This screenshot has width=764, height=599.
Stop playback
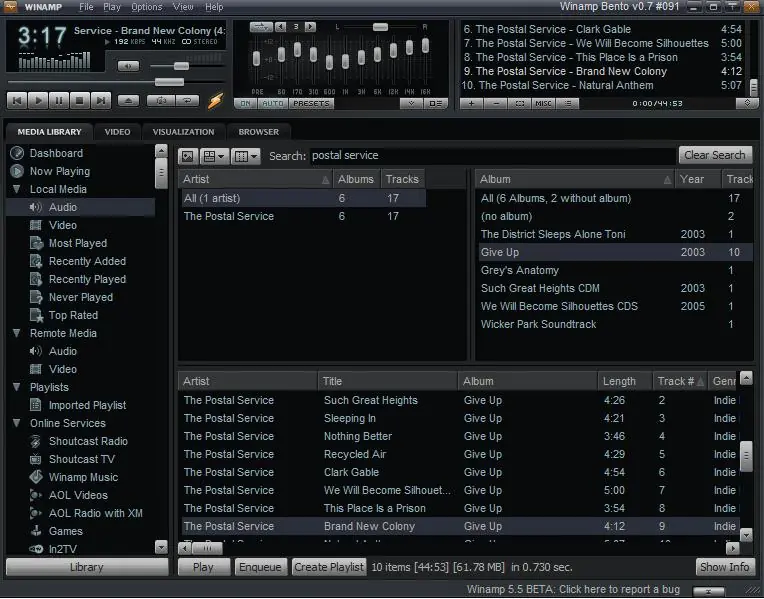[x=80, y=101]
